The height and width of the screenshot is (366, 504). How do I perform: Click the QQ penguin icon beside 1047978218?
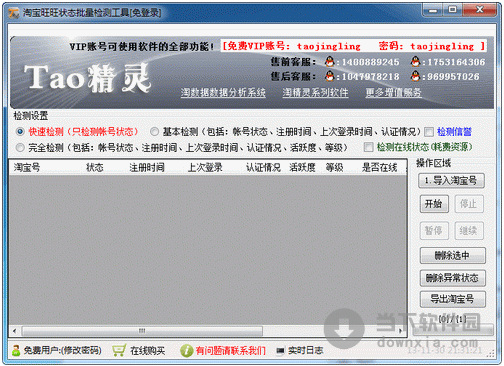329,76
